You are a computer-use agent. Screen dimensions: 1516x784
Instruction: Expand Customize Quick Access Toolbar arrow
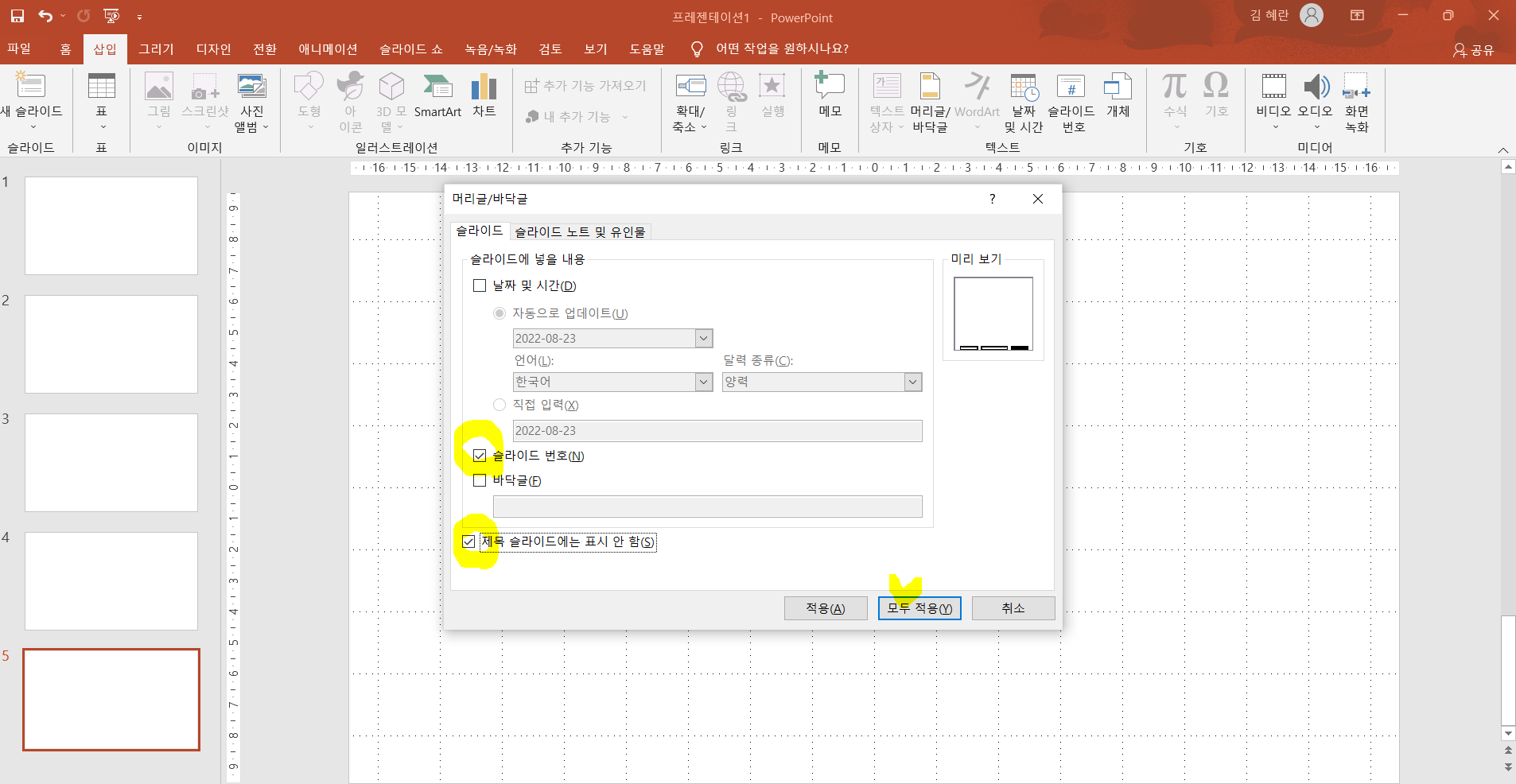139,17
